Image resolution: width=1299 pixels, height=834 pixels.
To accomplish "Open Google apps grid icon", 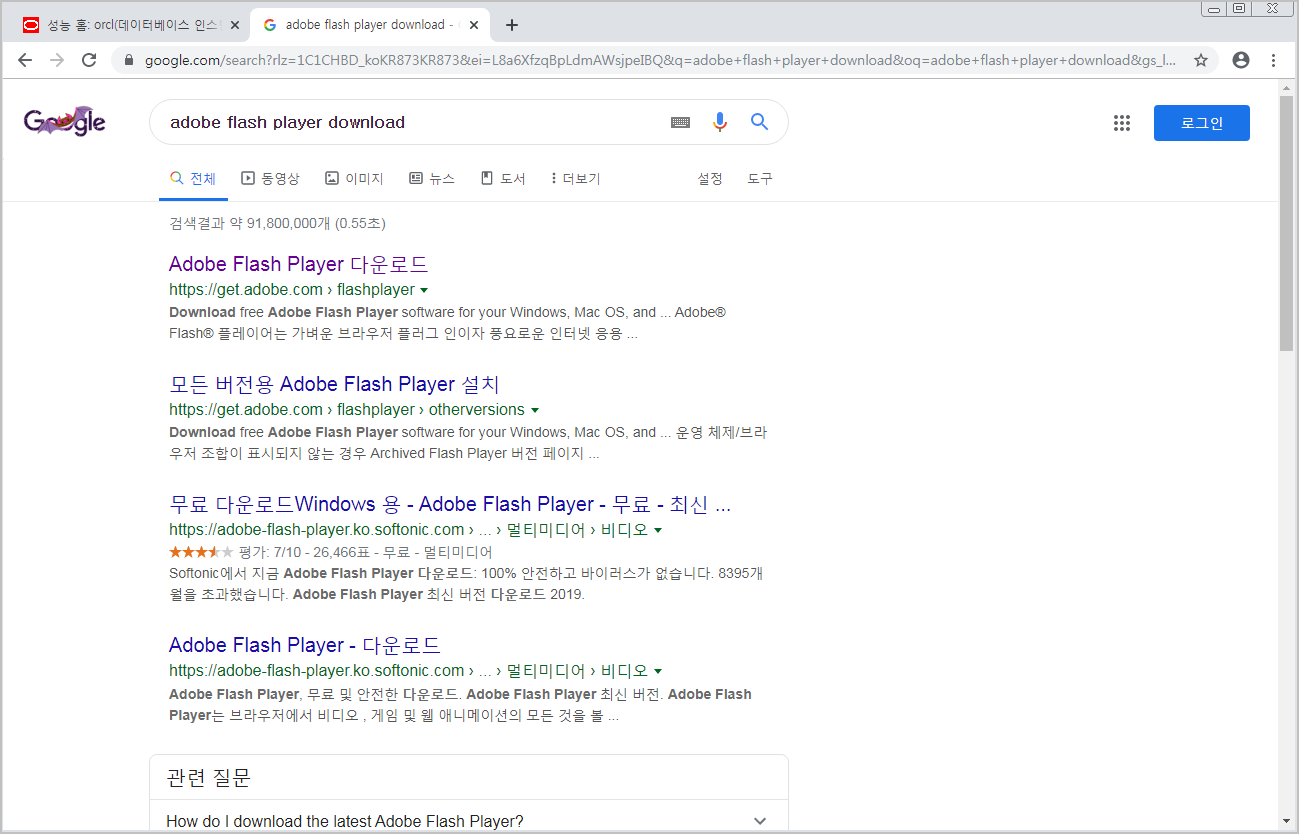I will tap(1122, 123).
